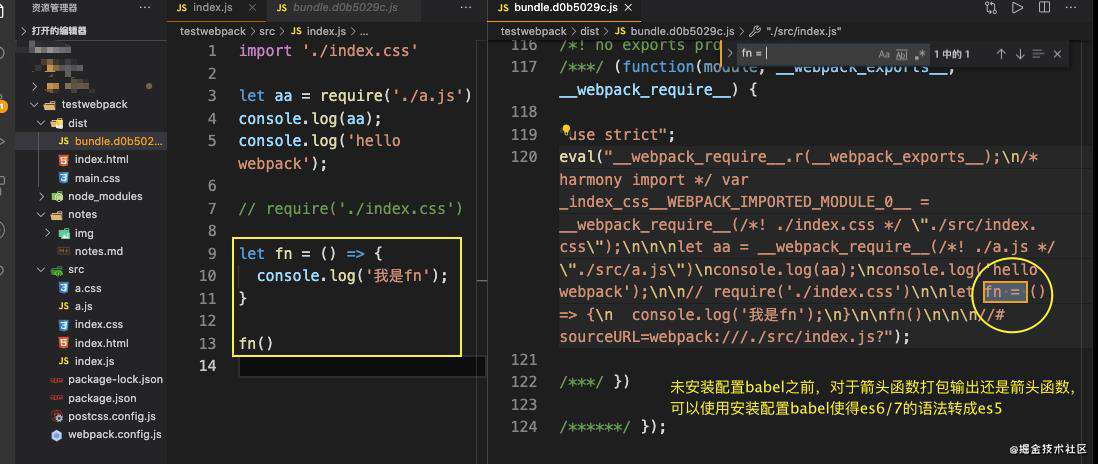Run the code with the play icon

(1017, 8)
